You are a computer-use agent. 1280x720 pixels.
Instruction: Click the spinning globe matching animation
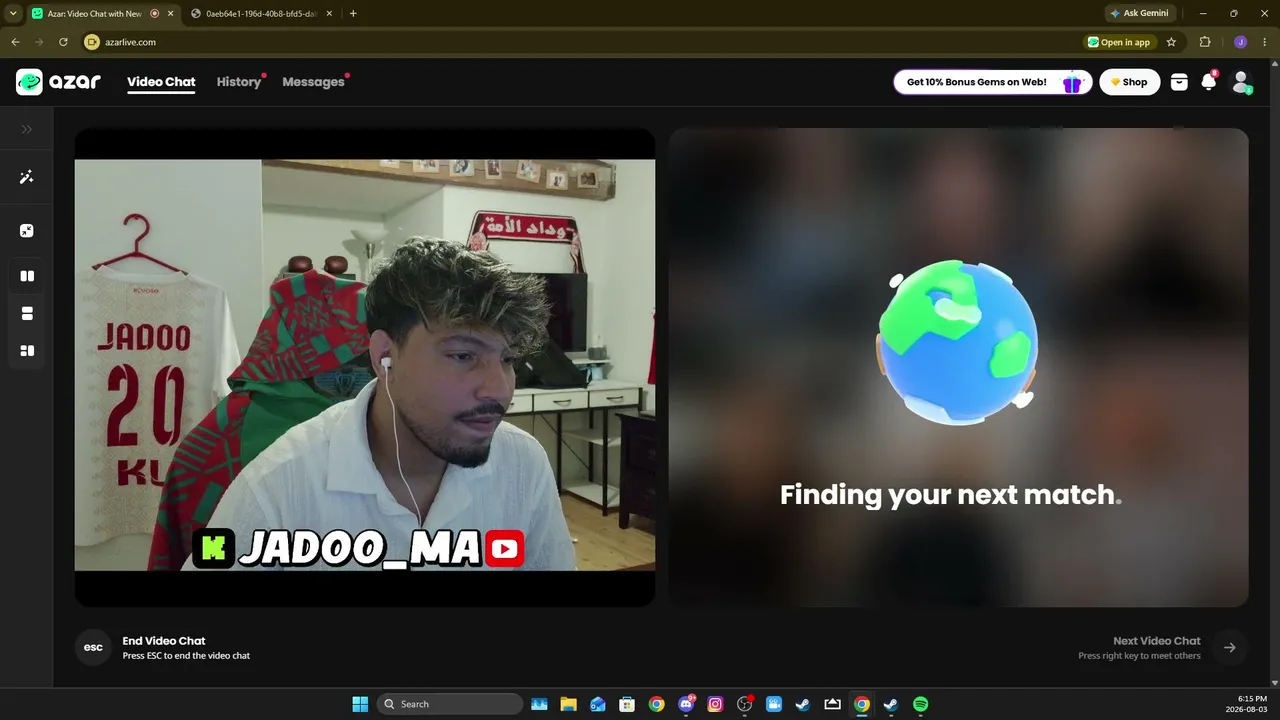957,342
